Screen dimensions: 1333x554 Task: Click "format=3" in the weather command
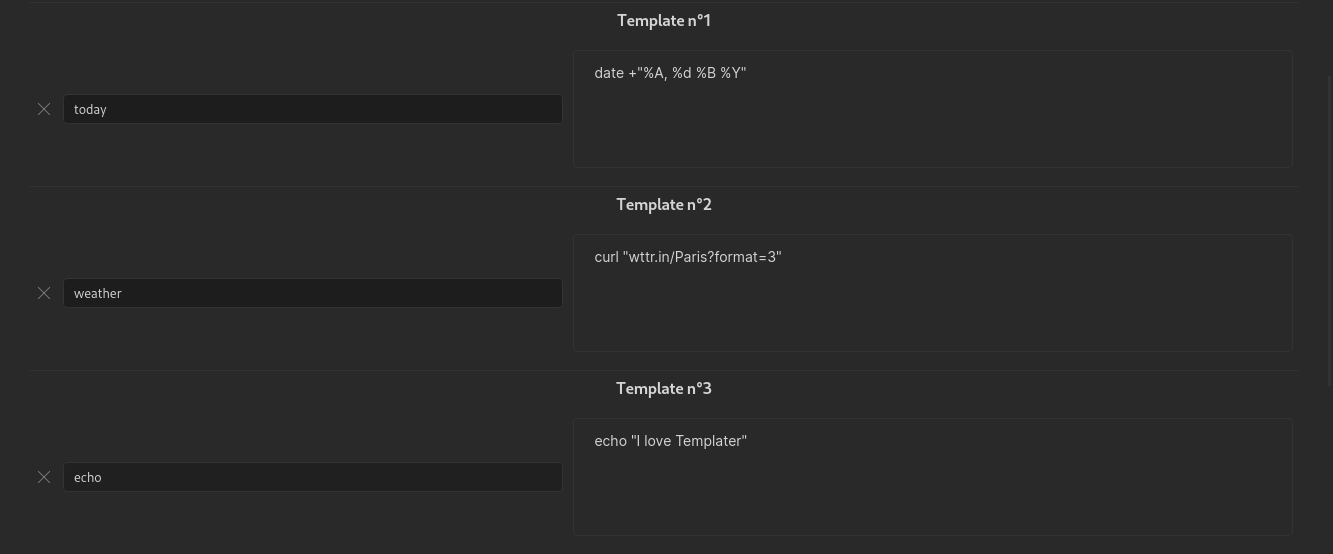tap(751, 257)
